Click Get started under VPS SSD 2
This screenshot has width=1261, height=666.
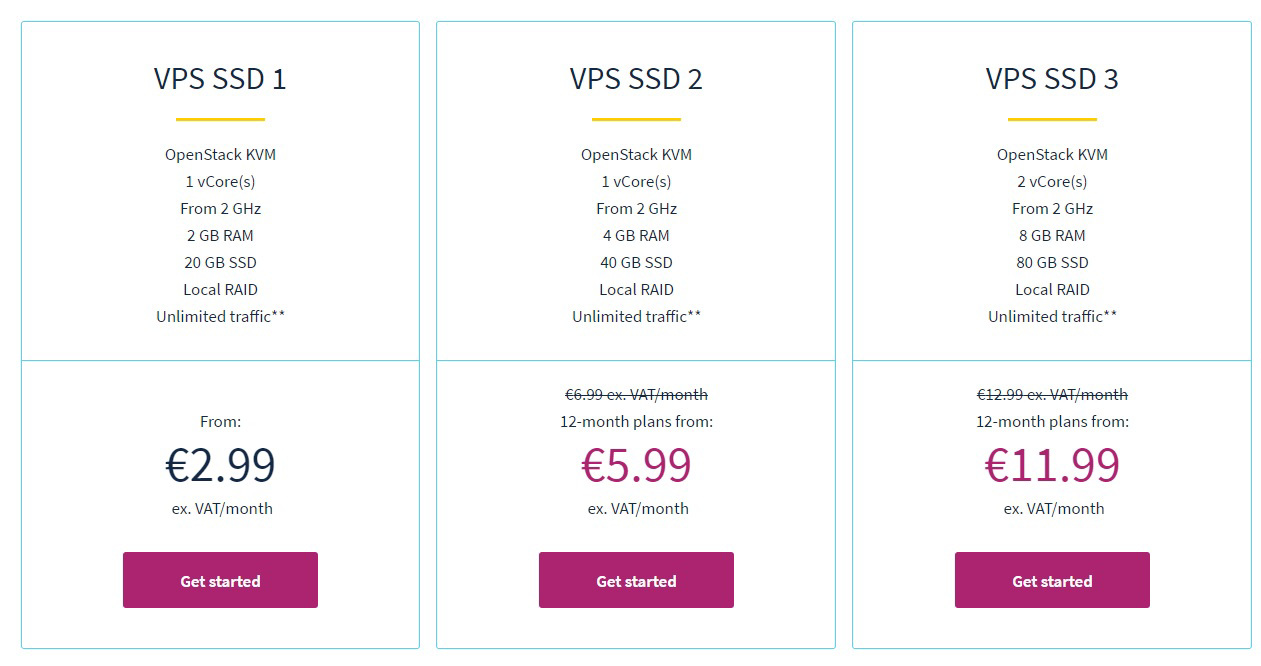click(636, 580)
